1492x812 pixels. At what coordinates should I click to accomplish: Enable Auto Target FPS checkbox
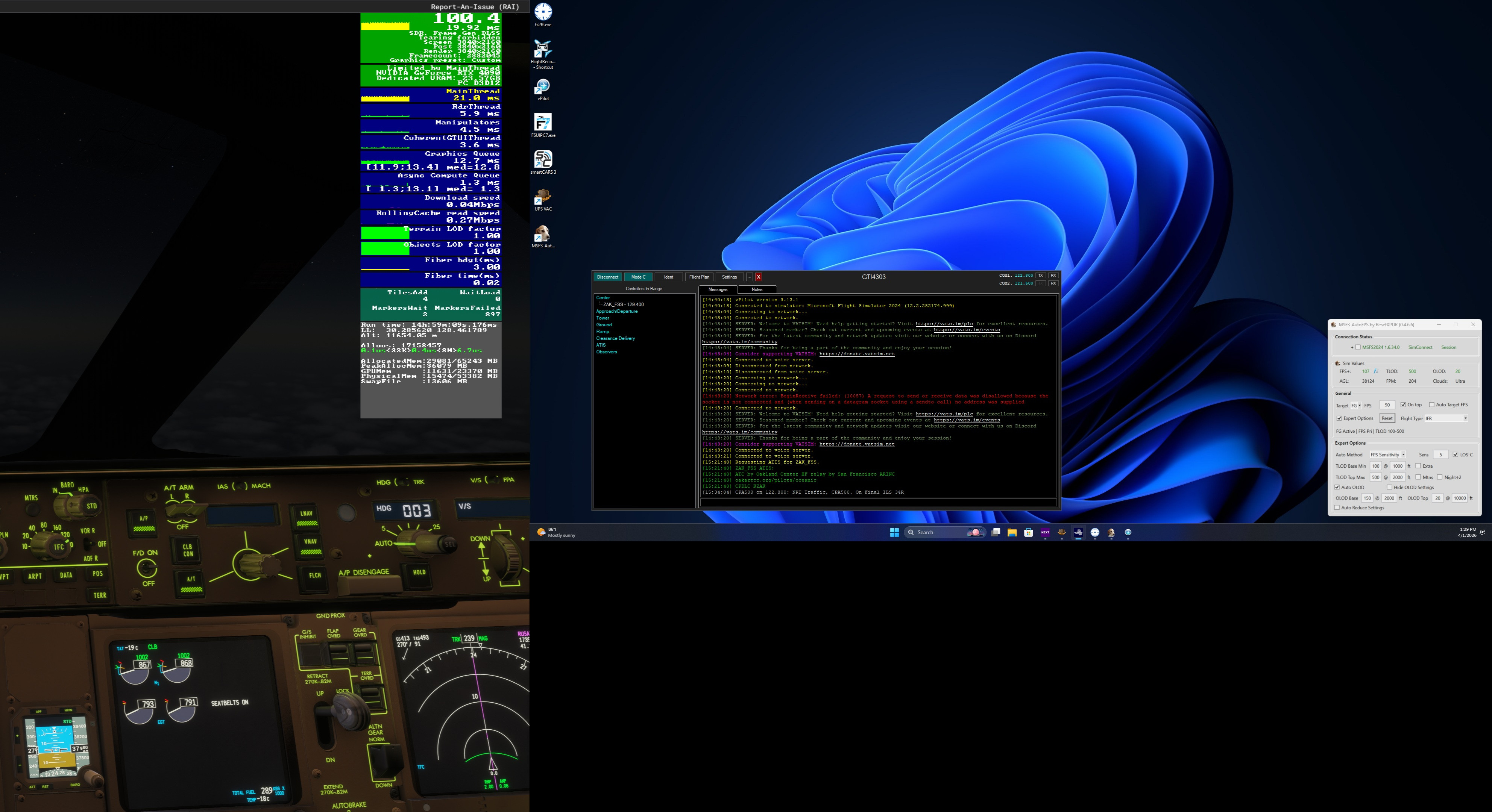(1432, 404)
